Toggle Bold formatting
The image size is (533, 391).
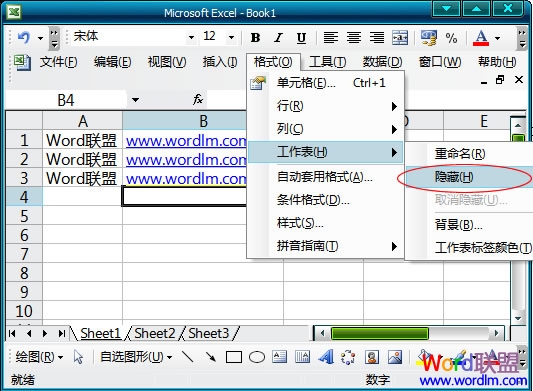pos(256,38)
